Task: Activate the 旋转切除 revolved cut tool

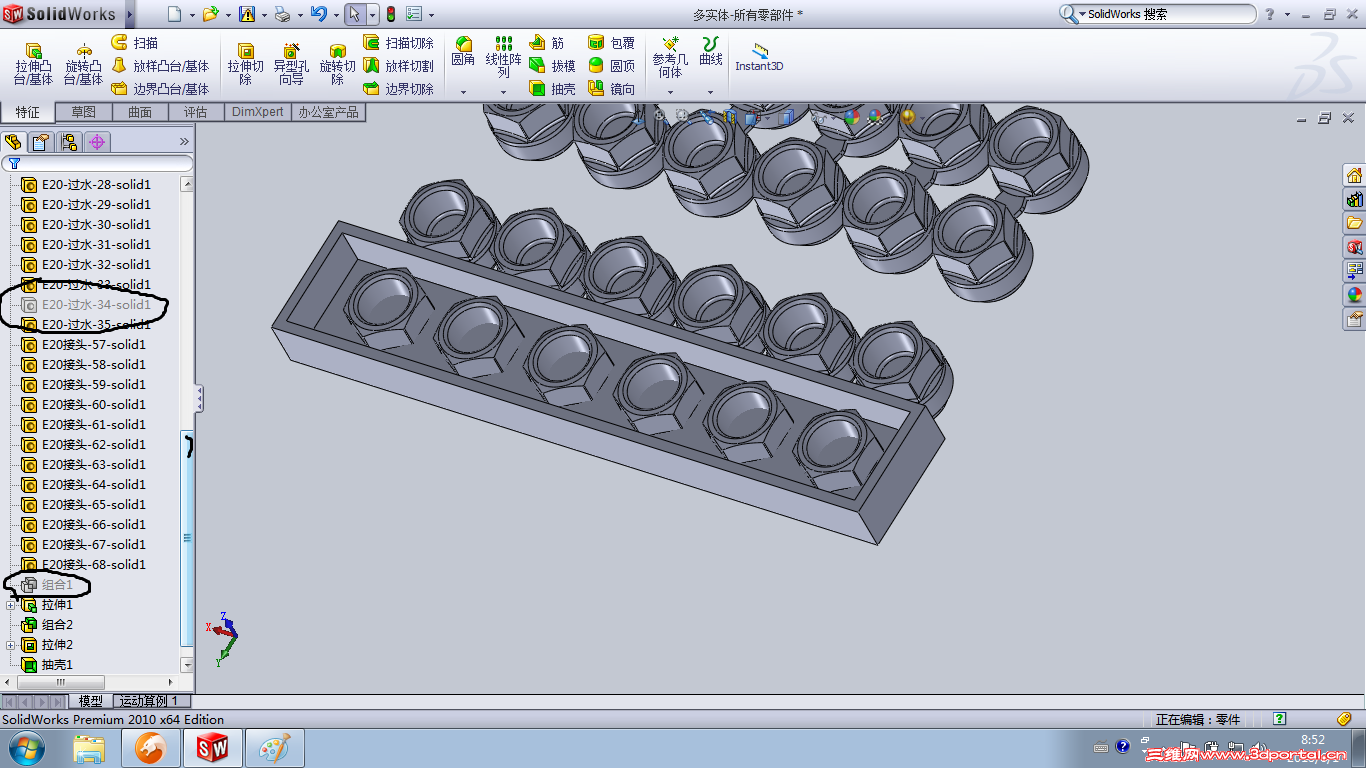Action: [337, 64]
